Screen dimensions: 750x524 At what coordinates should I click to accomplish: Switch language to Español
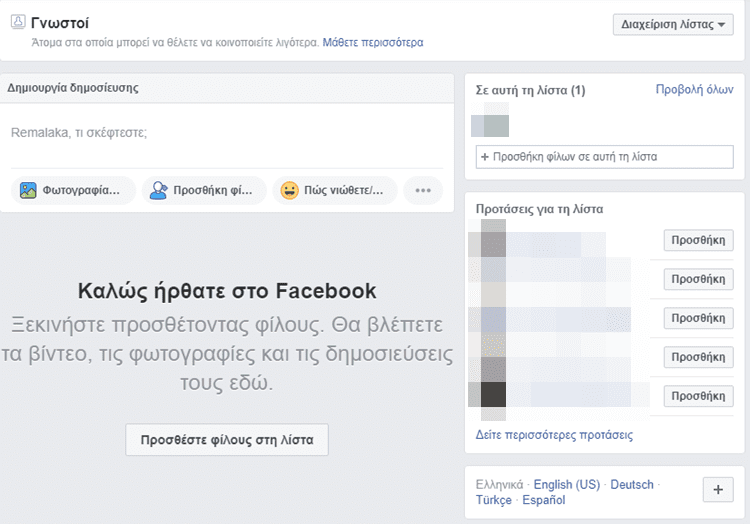click(544, 500)
